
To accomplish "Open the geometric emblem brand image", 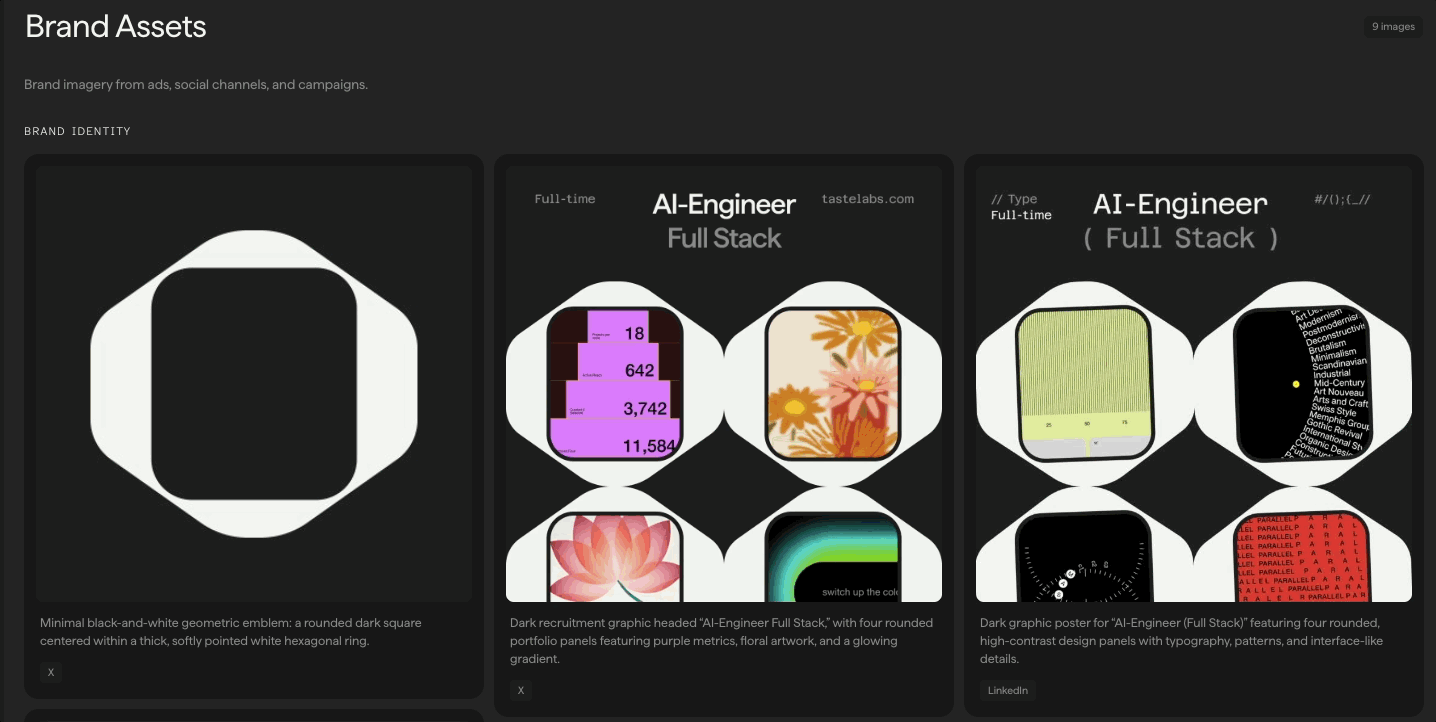I will click(254, 384).
